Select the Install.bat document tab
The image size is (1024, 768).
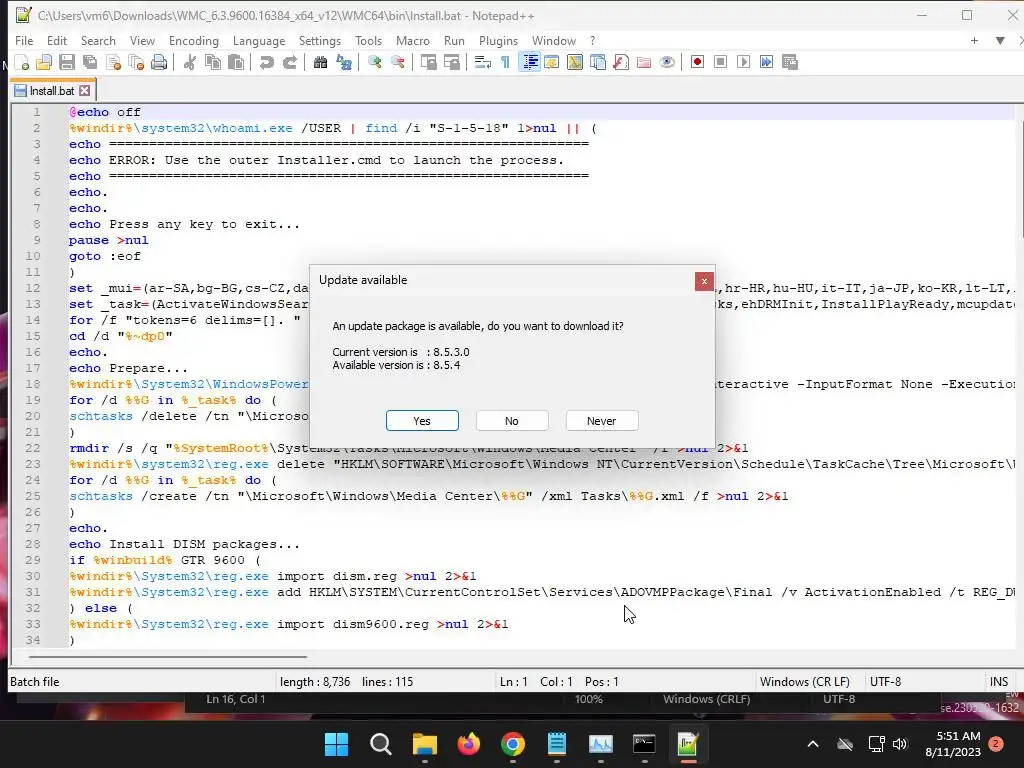(52, 91)
